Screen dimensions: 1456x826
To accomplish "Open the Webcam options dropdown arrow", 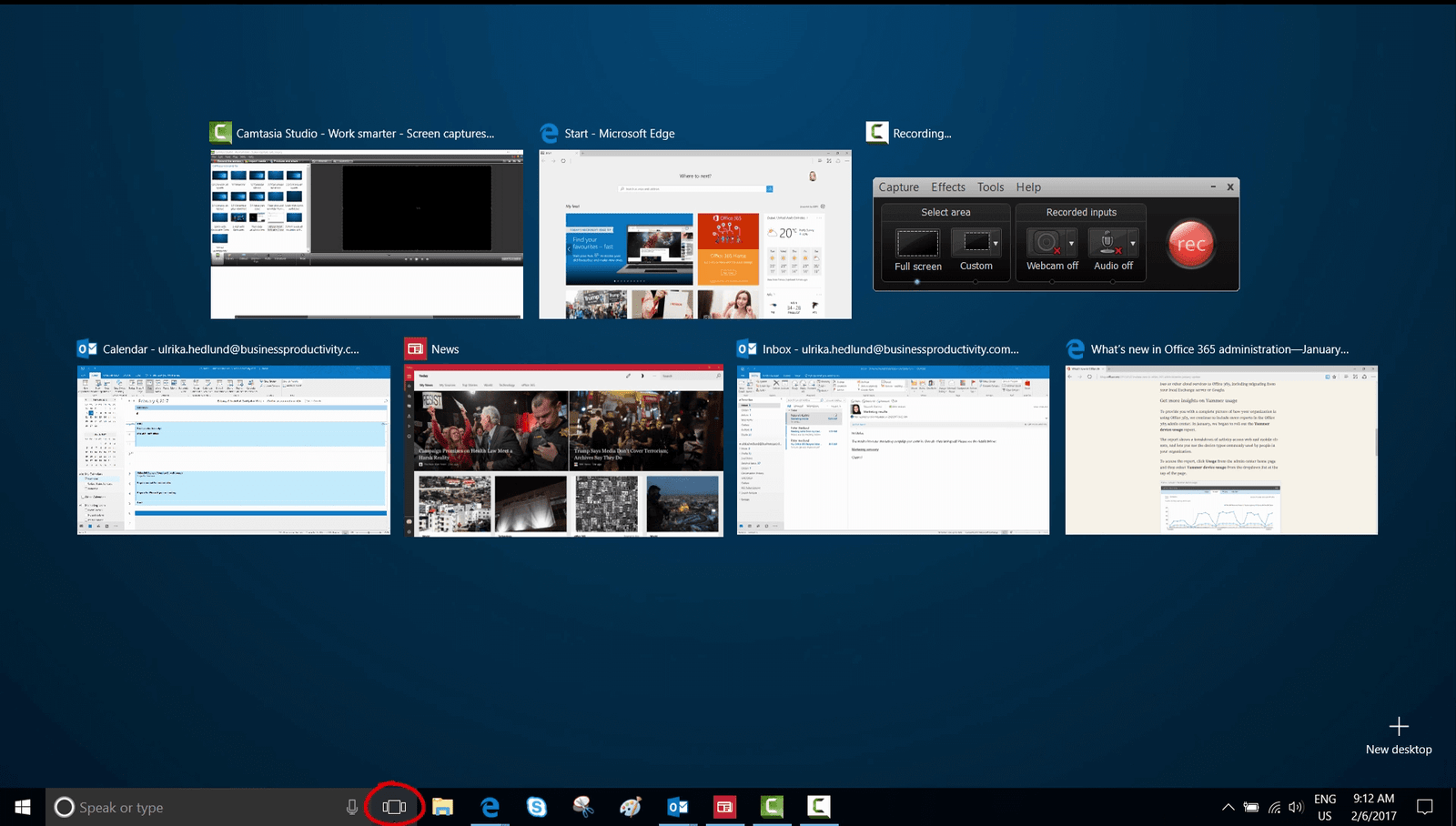I will [x=1071, y=244].
